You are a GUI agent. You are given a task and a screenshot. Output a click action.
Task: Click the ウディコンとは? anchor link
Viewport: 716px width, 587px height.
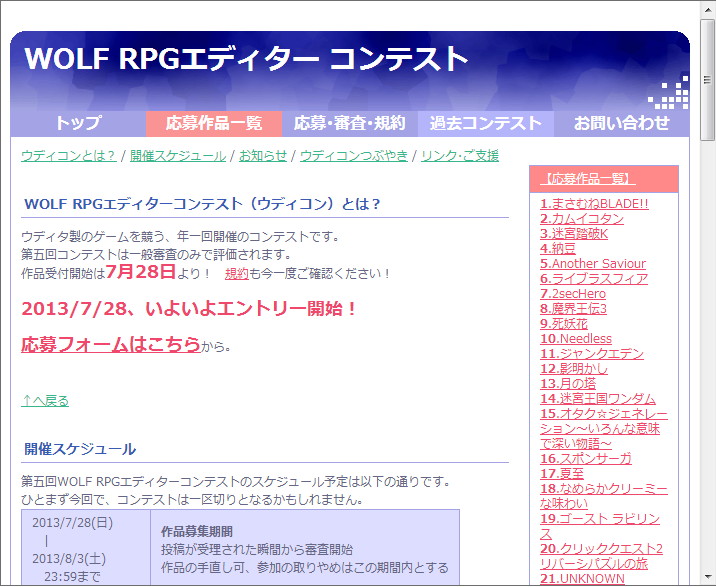pos(68,156)
